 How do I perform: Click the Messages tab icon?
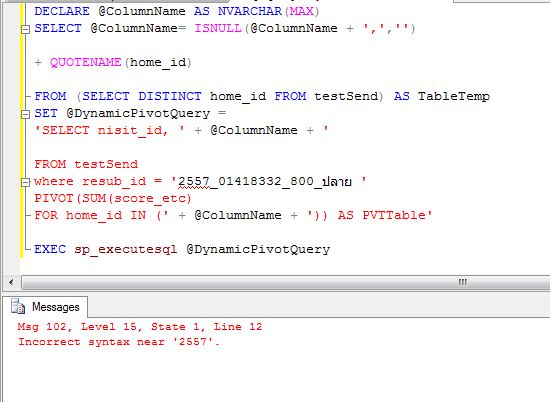(18, 306)
